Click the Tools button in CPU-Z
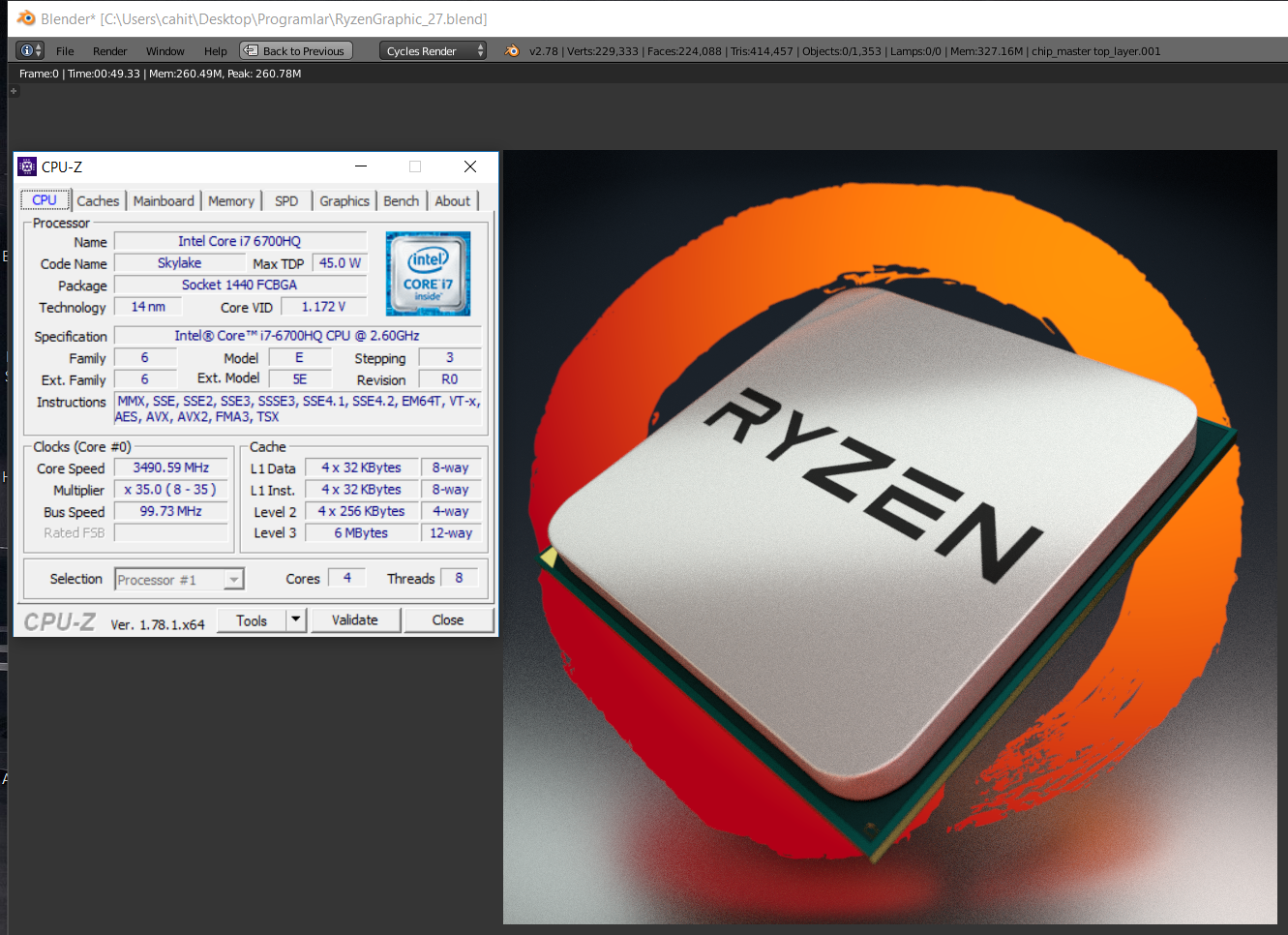 tap(252, 620)
